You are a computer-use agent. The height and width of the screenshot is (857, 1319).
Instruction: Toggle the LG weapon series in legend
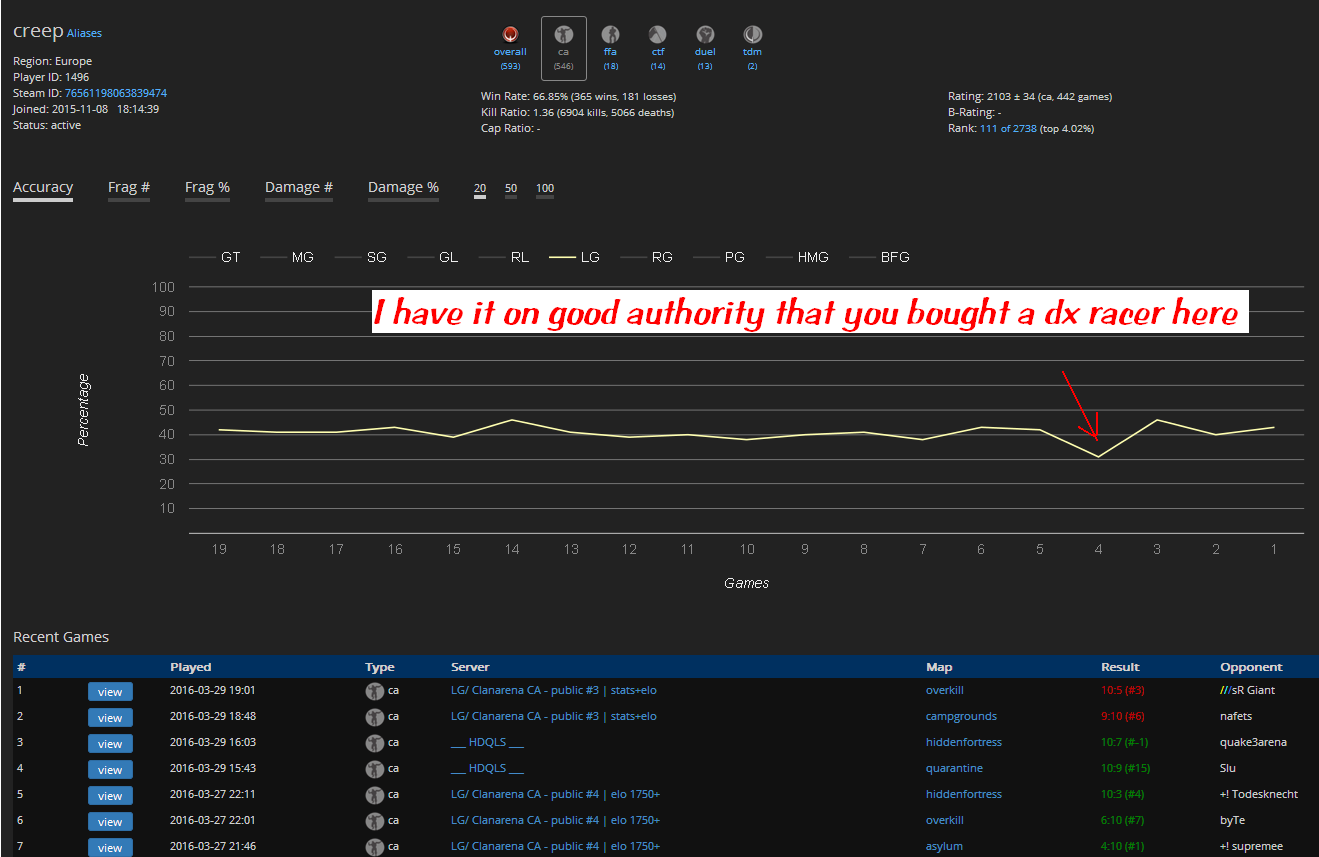575,257
